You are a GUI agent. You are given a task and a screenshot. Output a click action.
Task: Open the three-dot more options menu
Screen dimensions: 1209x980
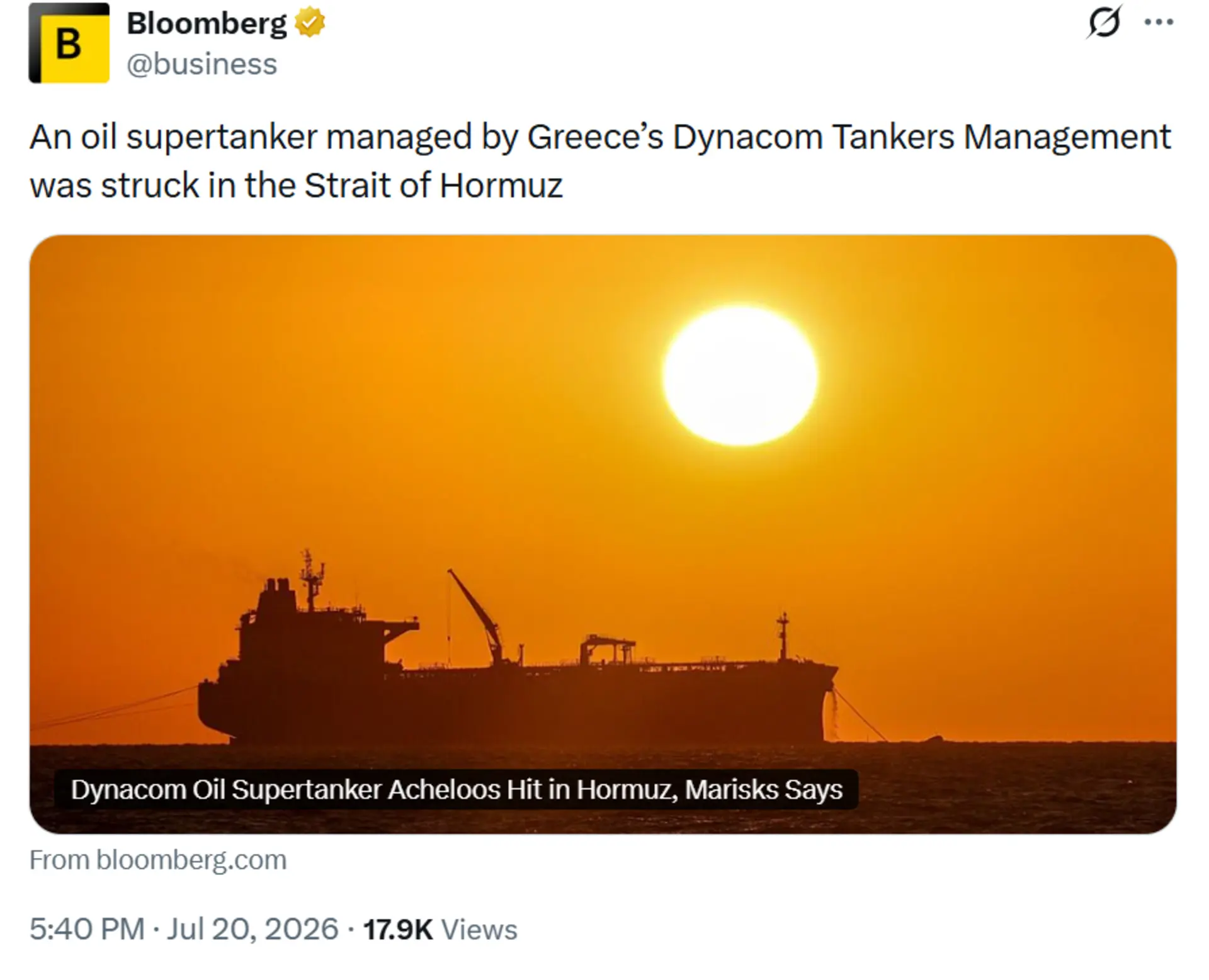(x=1159, y=22)
